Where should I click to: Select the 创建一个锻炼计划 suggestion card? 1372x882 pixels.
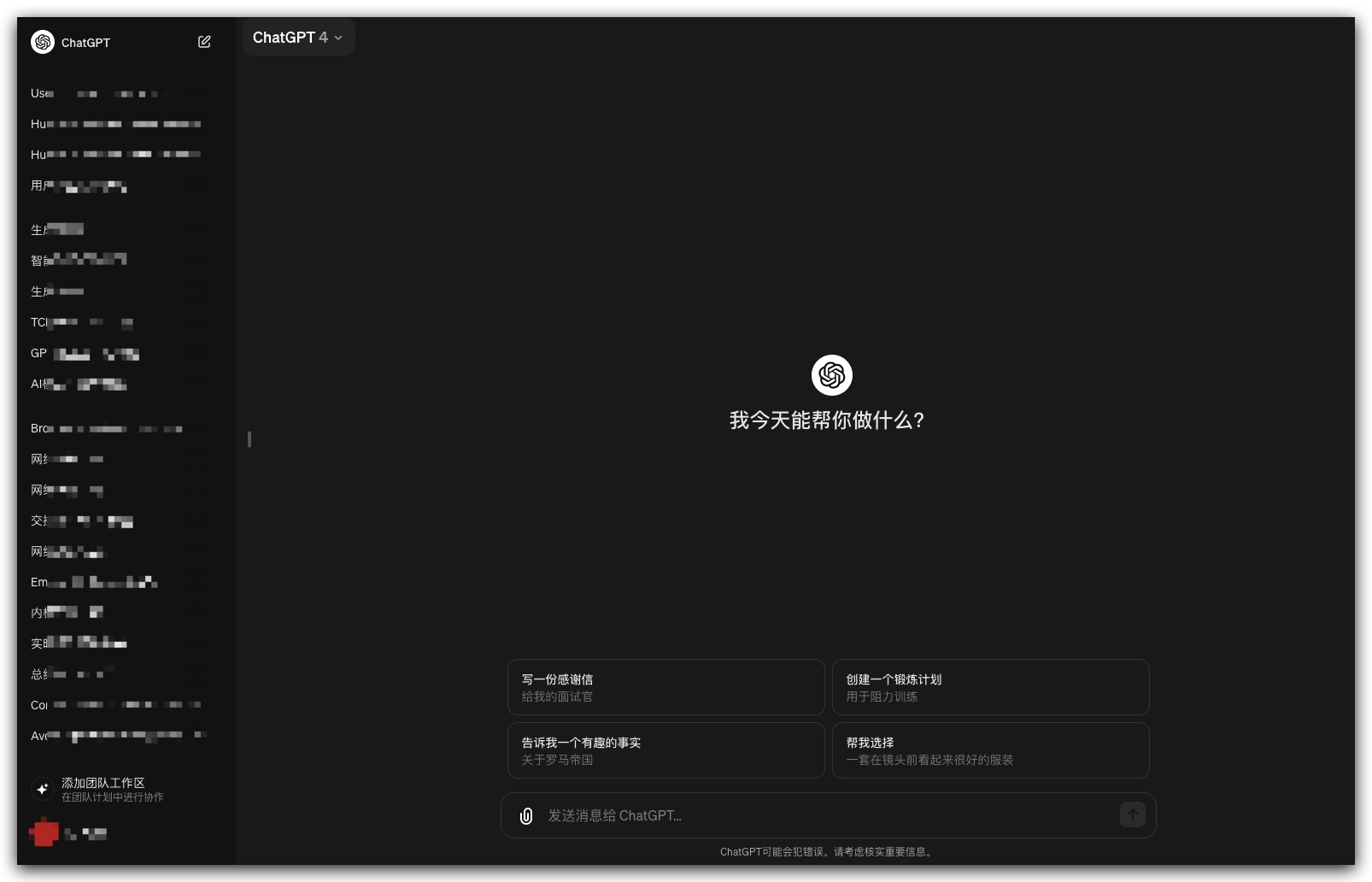pyautogui.click(x=991, y=687)
